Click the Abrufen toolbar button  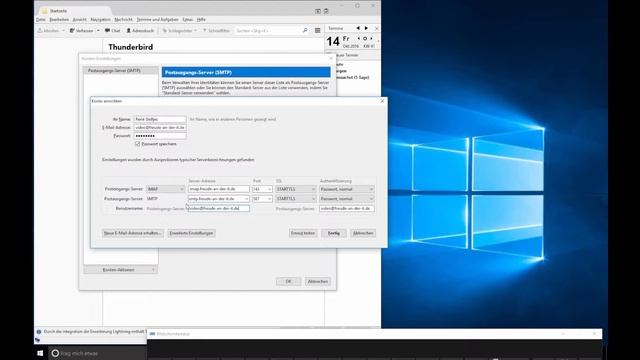tap(49, 31)
